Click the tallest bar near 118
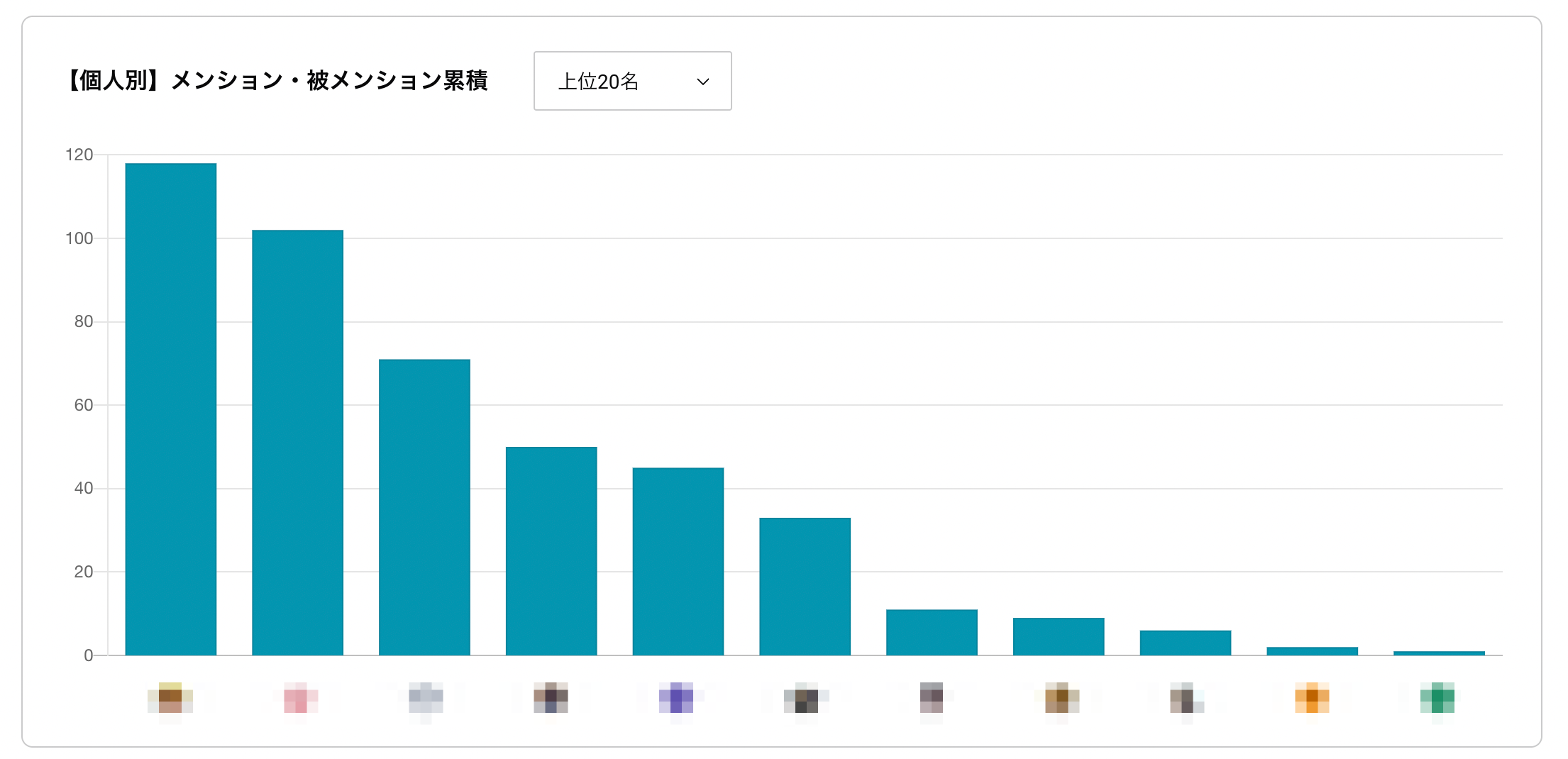 [x=171, y=409]
